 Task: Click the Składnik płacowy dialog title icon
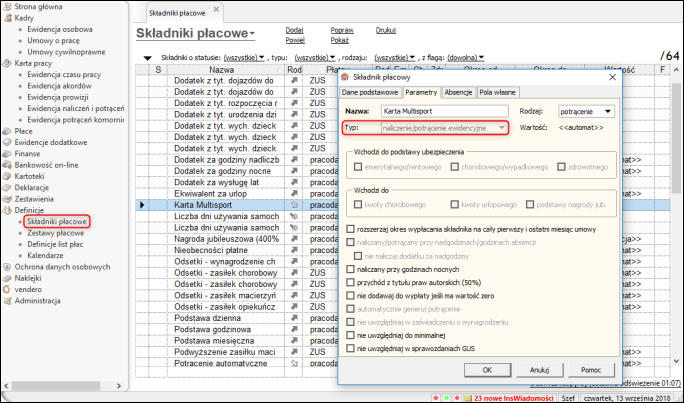[x=345, y=77]
